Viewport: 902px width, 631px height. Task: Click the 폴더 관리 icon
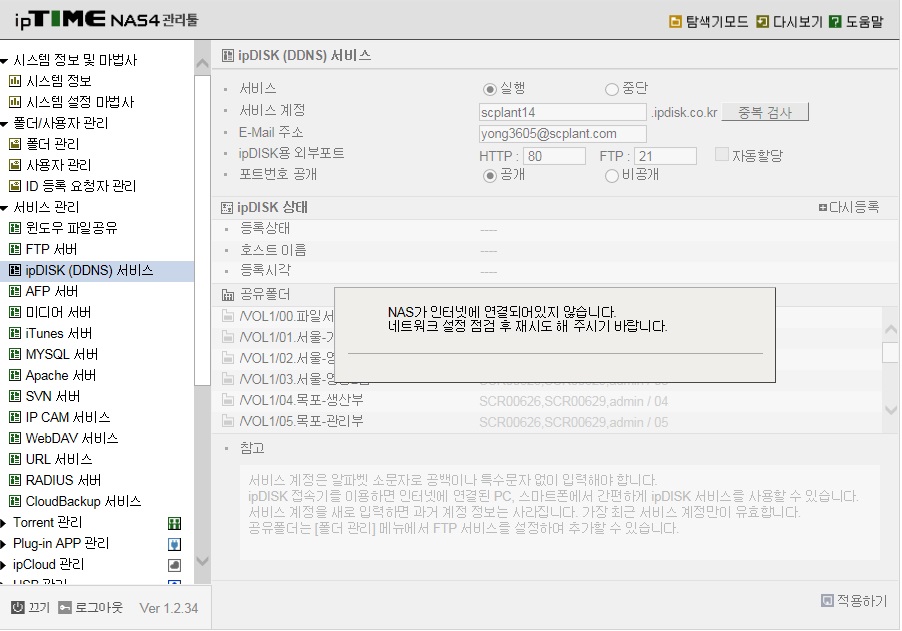pyautogui.click(x=15, y=144)
